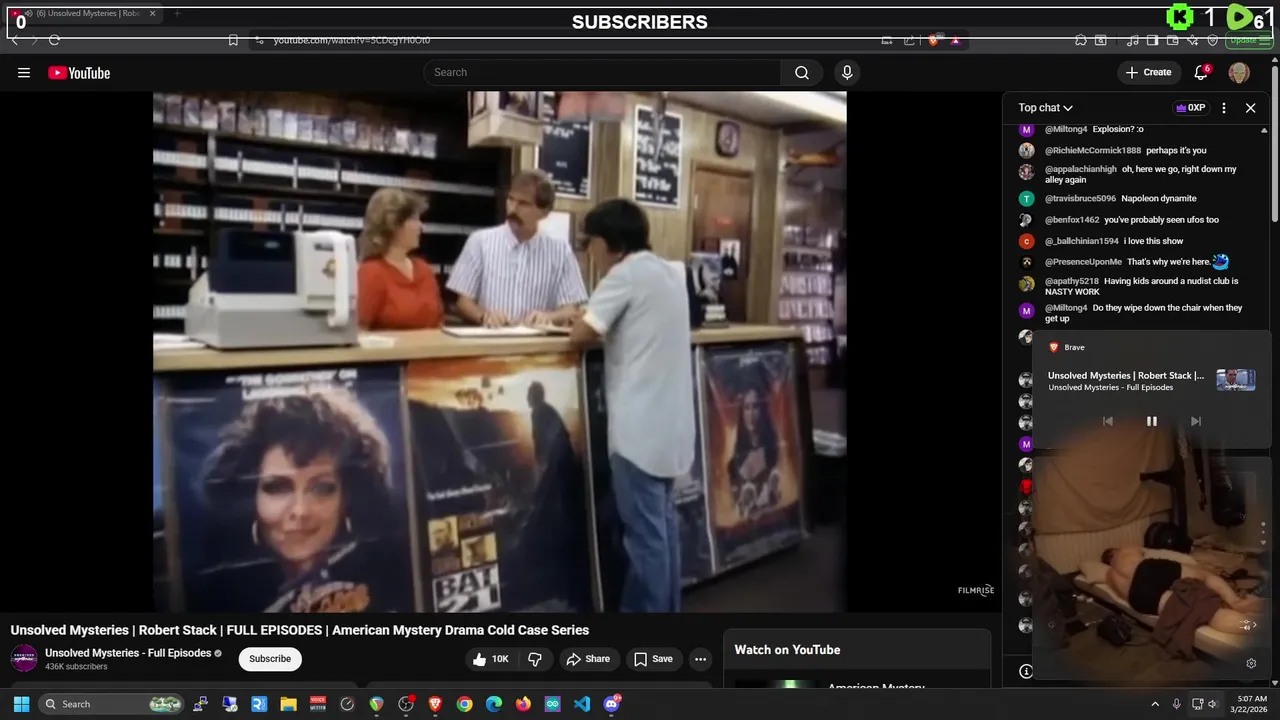This screenshot has width=1280, height=720.
Task: Open Firefox from the taskbar
Action: (x=523, y=704)
